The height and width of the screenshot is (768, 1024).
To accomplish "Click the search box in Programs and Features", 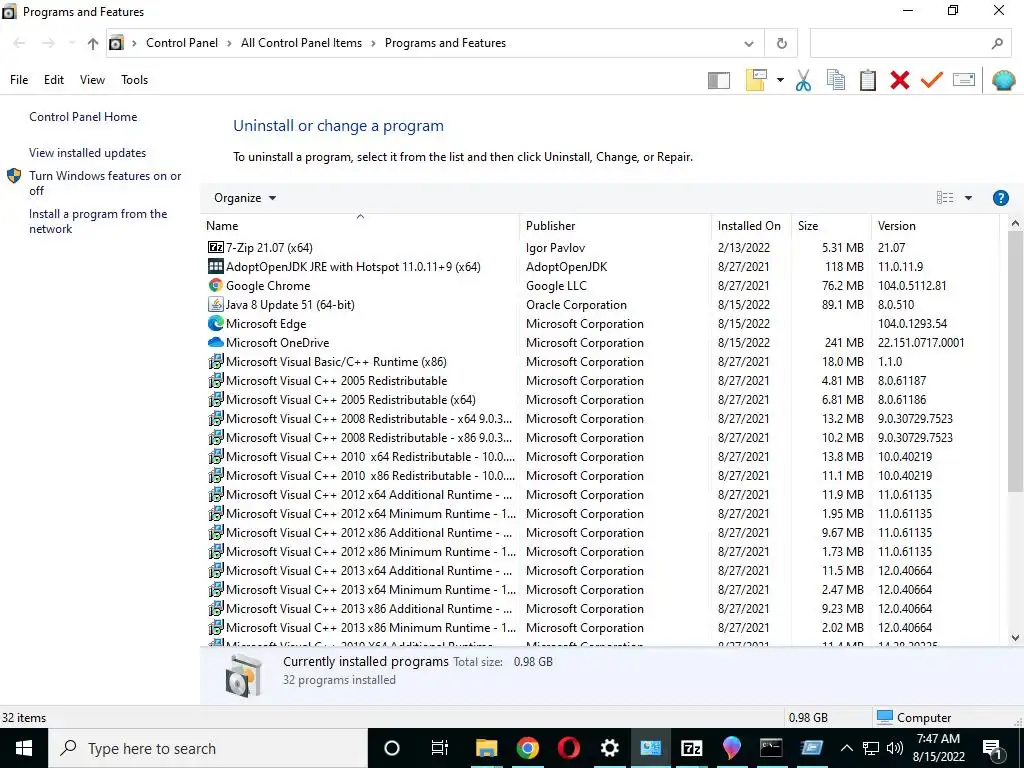I will click(x=909, y=44).
